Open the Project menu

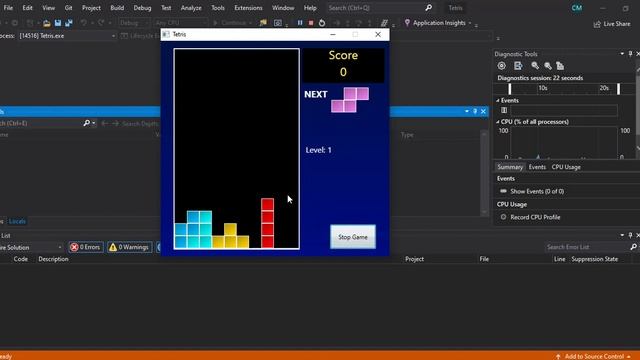(91, 8)
